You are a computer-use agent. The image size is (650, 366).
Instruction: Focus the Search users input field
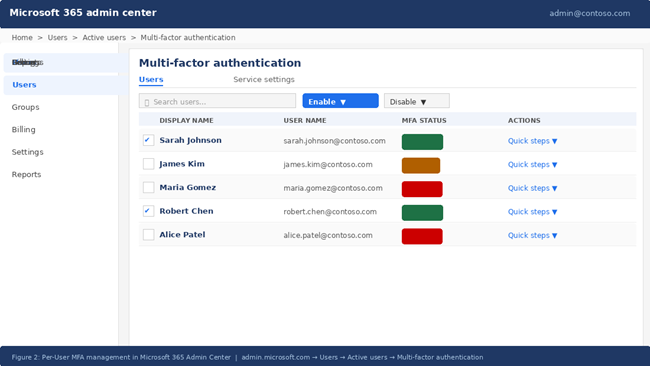coord(217,101)
